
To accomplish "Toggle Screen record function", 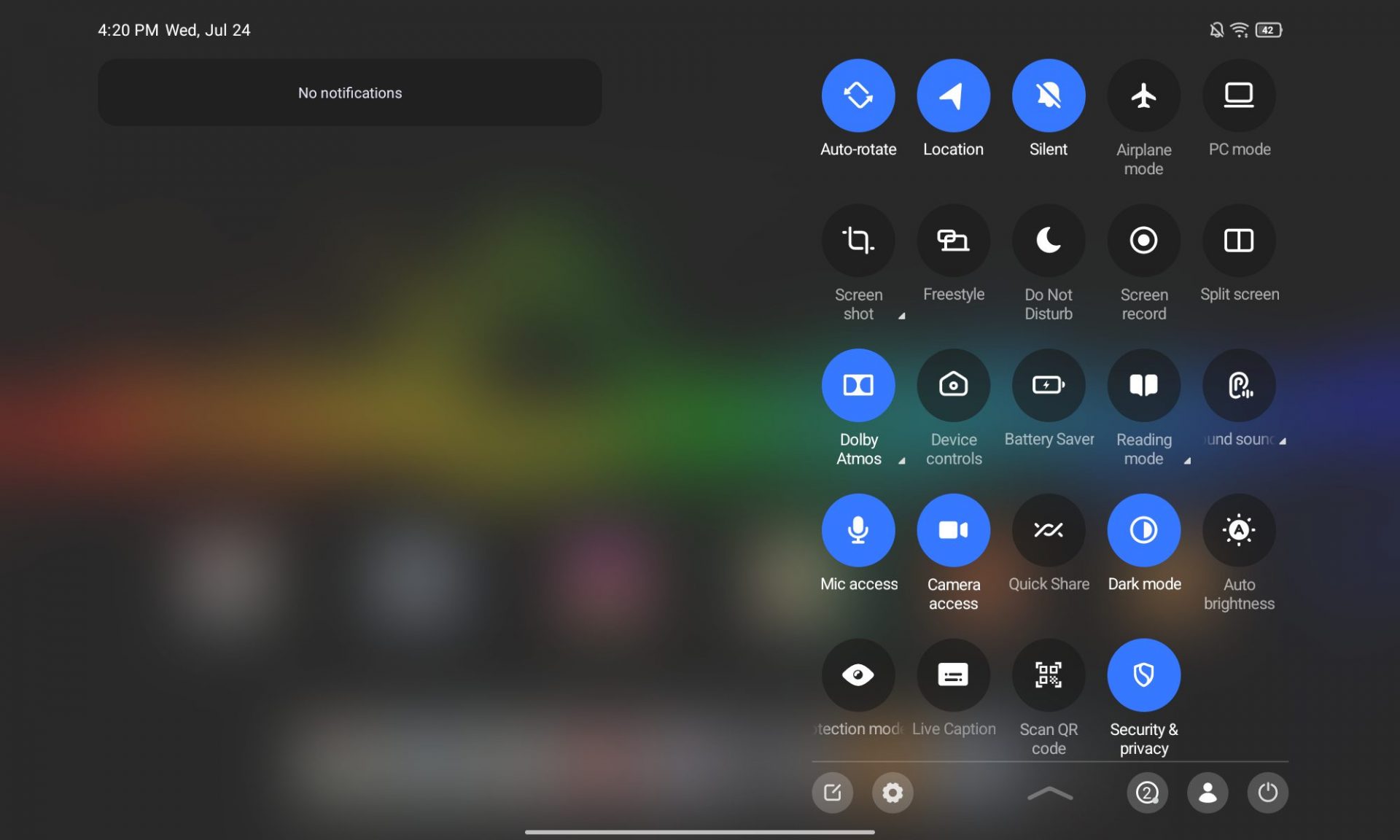I will tap(1144, 240).
